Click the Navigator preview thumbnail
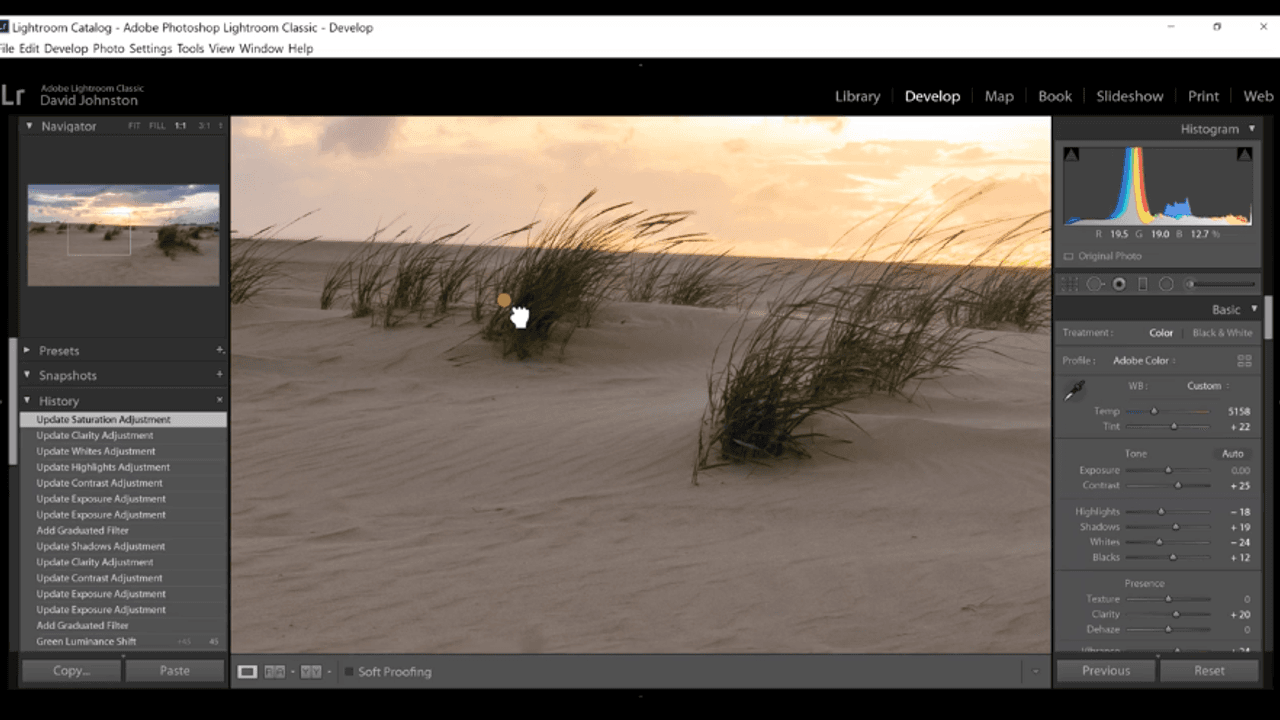The height and width of the screenshot is (720, 1280). 123,234
